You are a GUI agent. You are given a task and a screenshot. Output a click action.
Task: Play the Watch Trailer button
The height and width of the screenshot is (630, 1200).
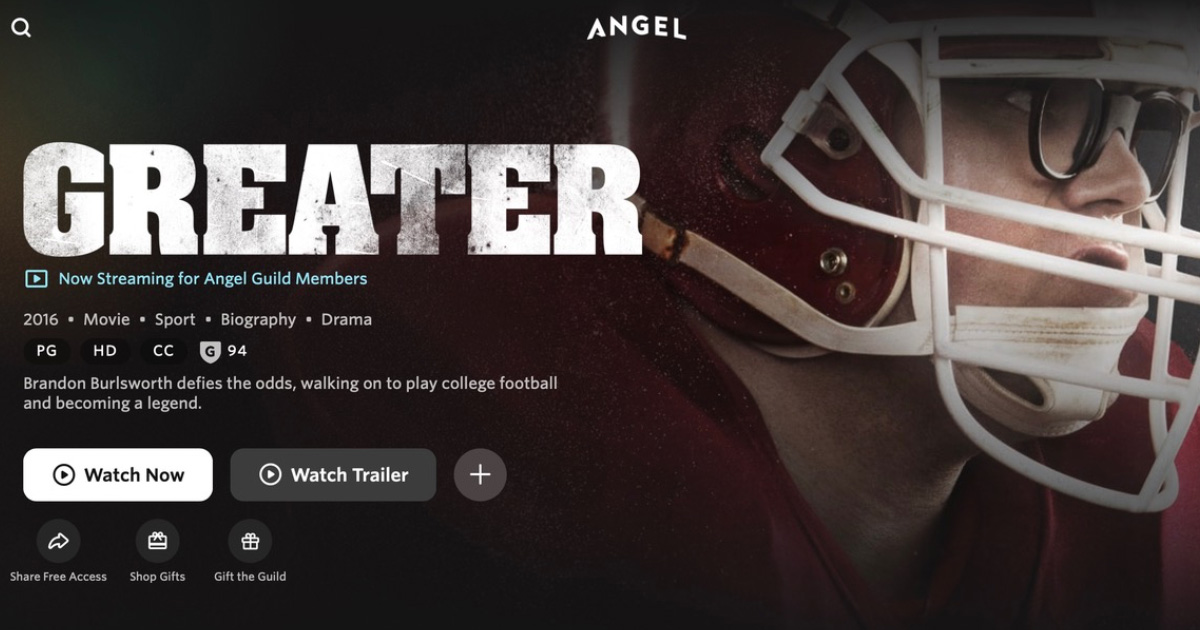pyautogui.click(x=333, y=475)
